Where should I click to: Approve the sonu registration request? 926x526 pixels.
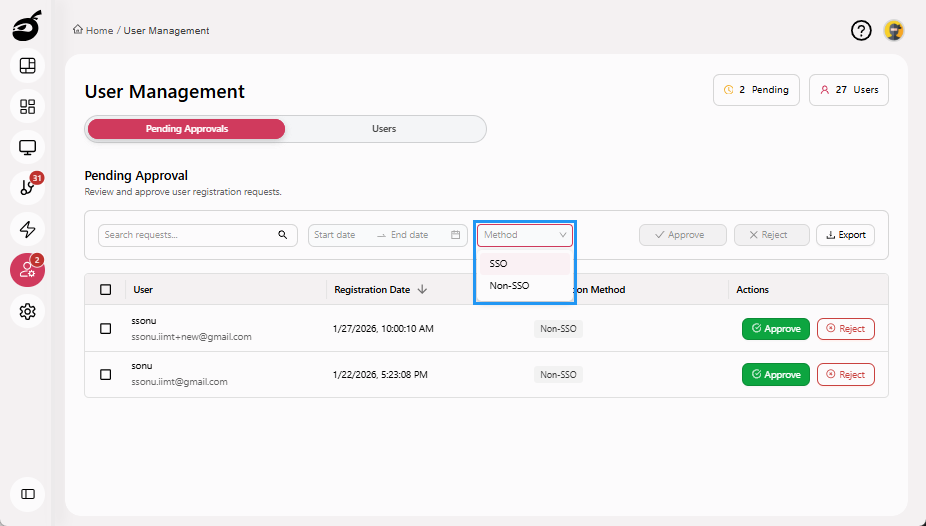click(775, 374)
